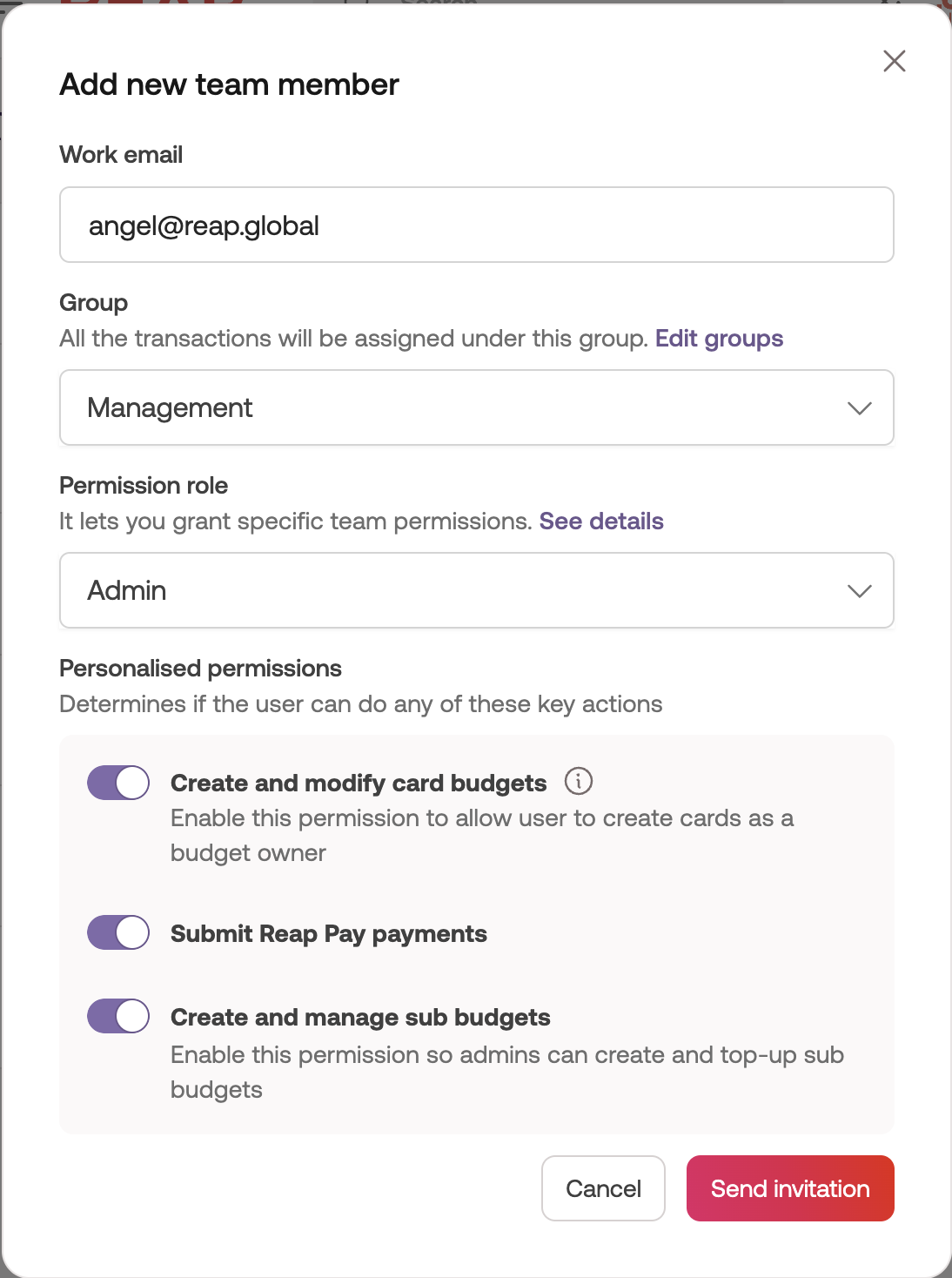Focus the Work email input field

(475, 225)
